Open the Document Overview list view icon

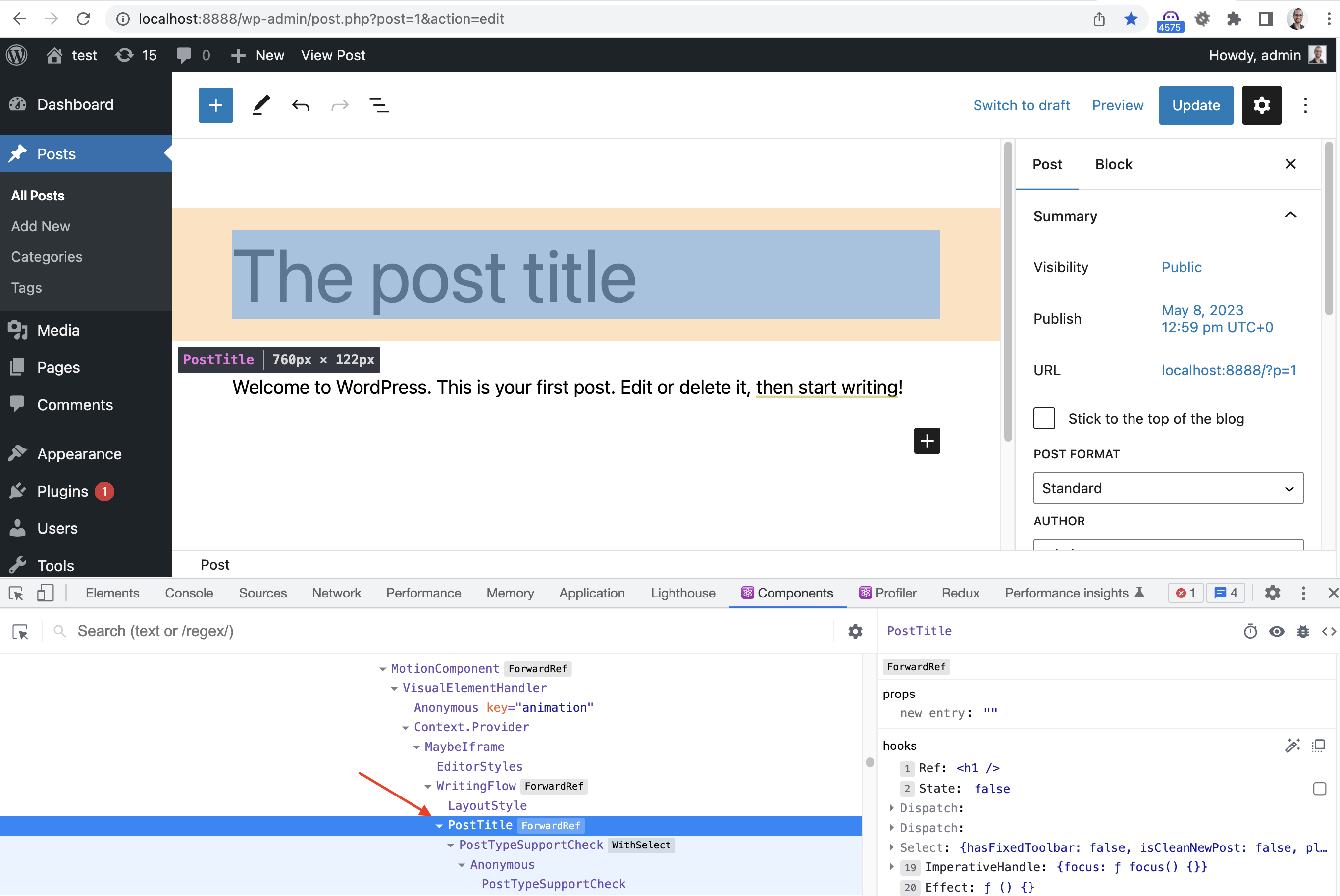click(x=379, y=105)
